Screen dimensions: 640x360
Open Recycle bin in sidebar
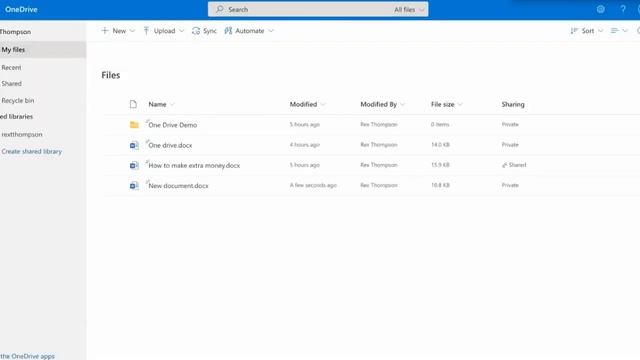coord(18,100)
